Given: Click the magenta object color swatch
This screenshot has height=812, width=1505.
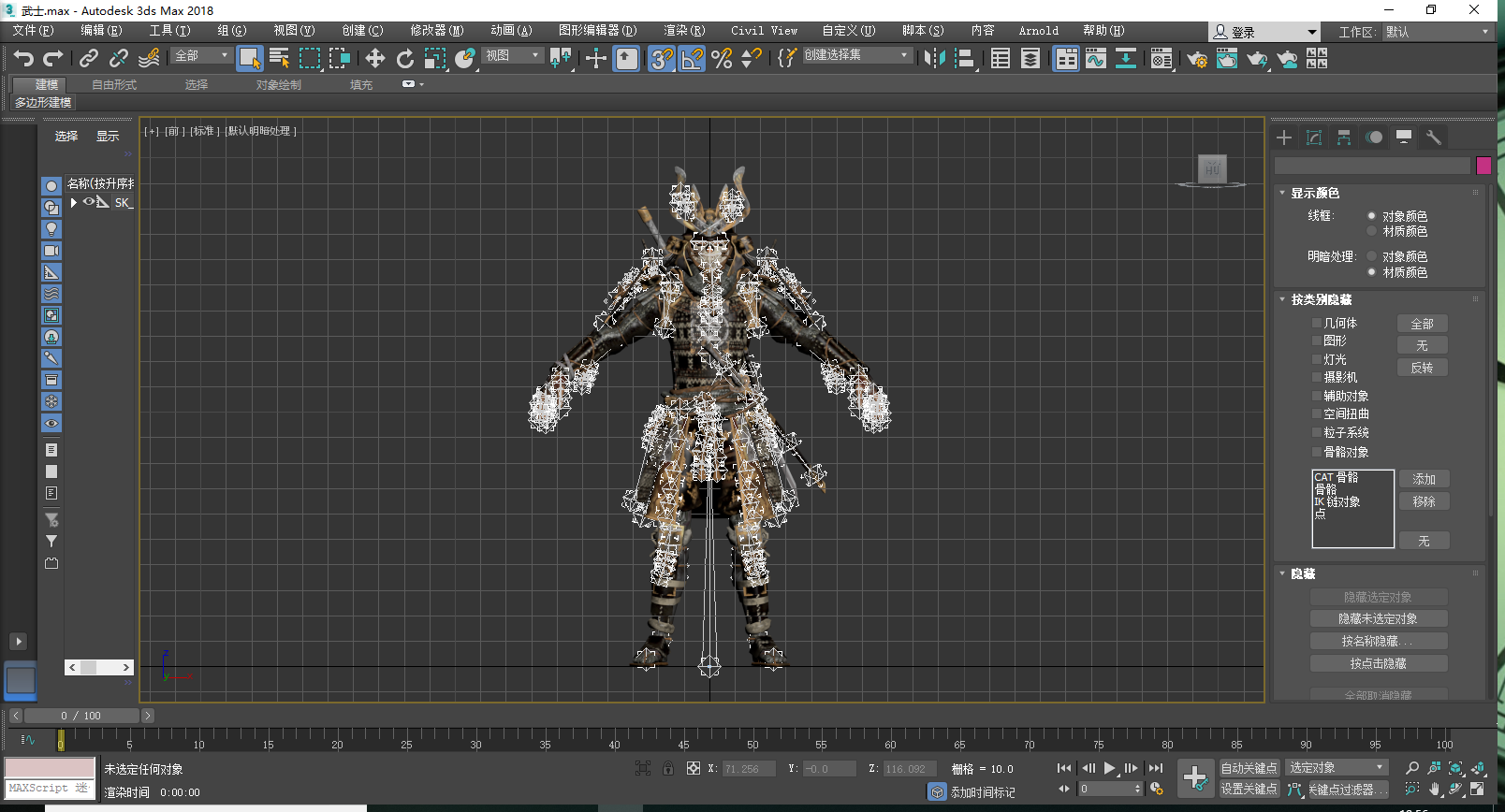Looking at the screenshot, I should 1483,166.
